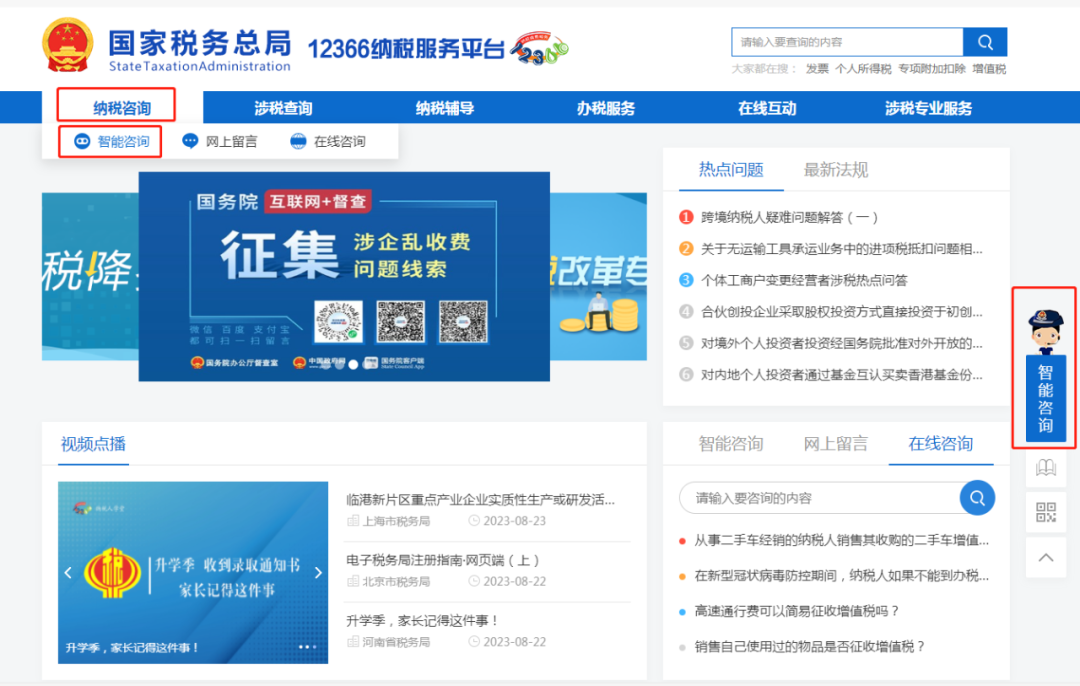Open the 对境外个人投资者 hot question
Viewport: 1080px width, 686px height.
(842, 343)
